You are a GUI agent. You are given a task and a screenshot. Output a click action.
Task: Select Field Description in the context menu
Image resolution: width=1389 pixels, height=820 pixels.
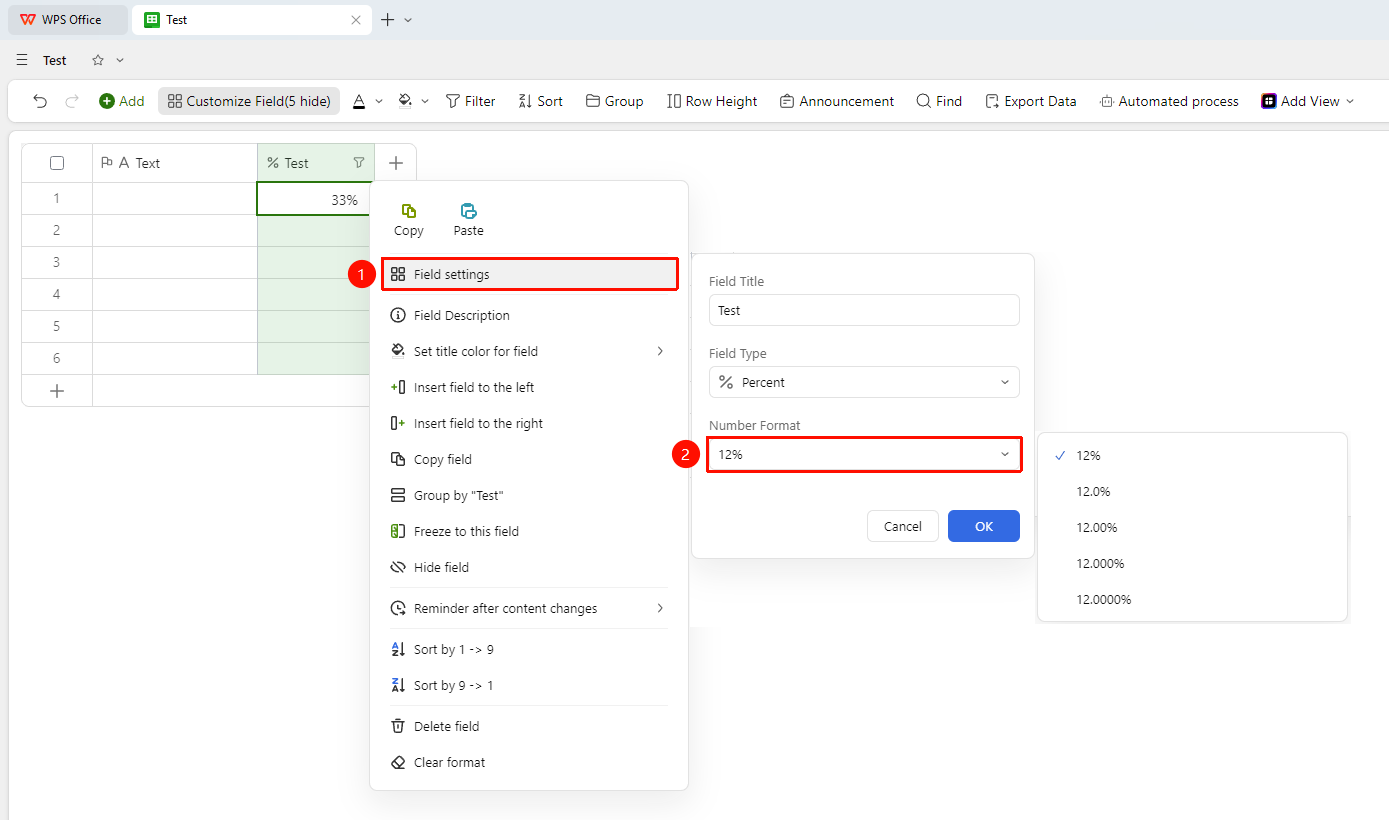click(x=528, y=315)
